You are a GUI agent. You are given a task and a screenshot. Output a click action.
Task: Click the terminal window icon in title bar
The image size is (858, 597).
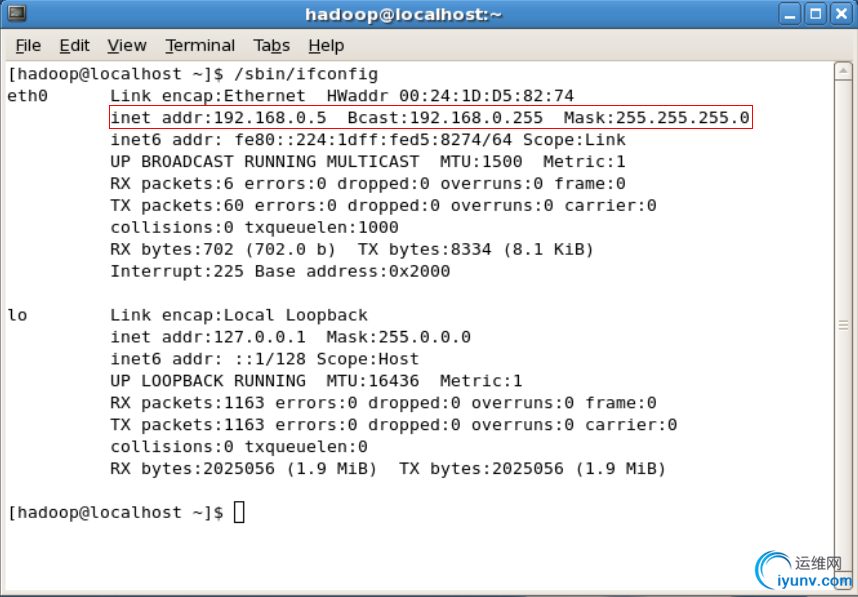[16, 13]
